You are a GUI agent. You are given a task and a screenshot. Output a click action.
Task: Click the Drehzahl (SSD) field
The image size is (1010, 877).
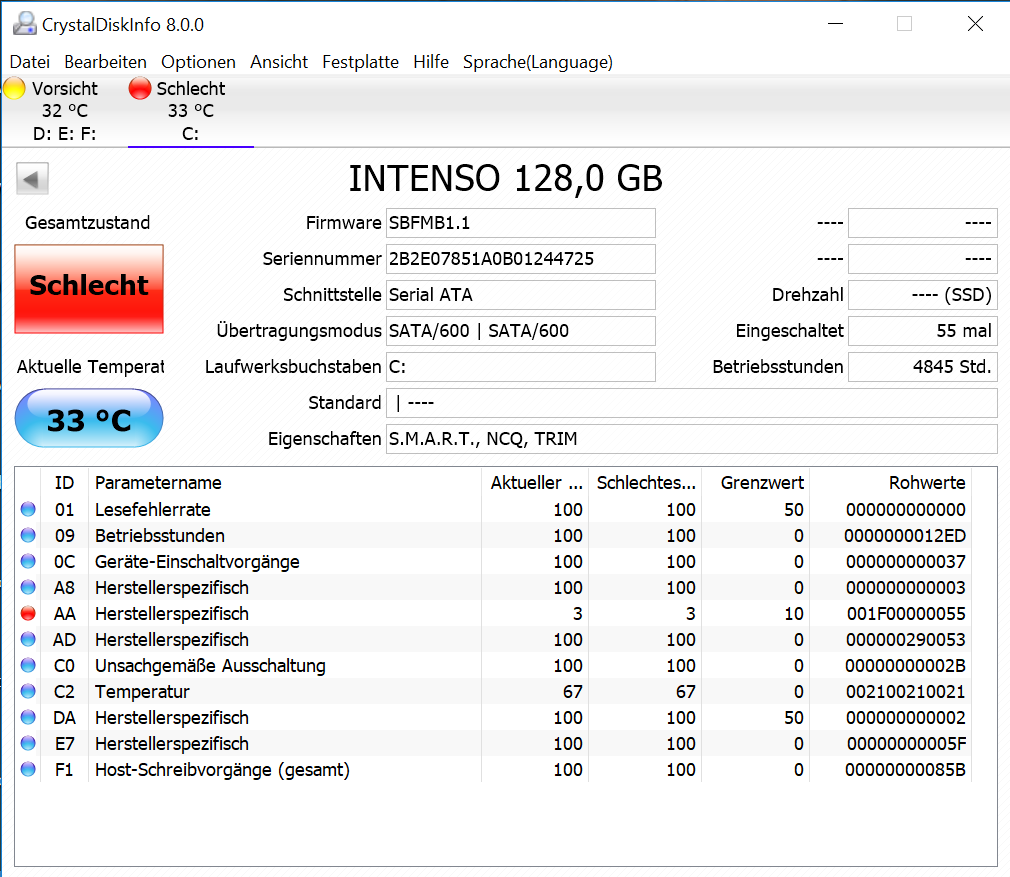tap(922, 295)
